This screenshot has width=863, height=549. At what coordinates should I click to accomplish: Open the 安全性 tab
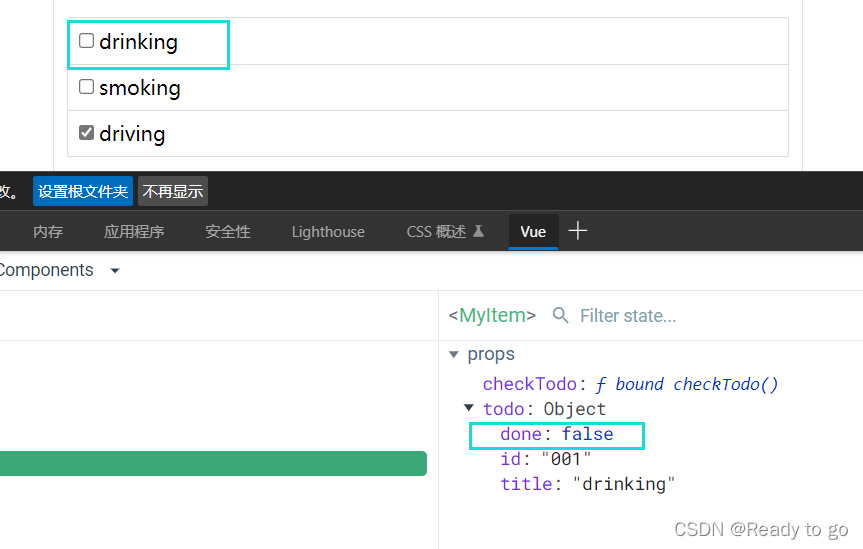point(228,232)
